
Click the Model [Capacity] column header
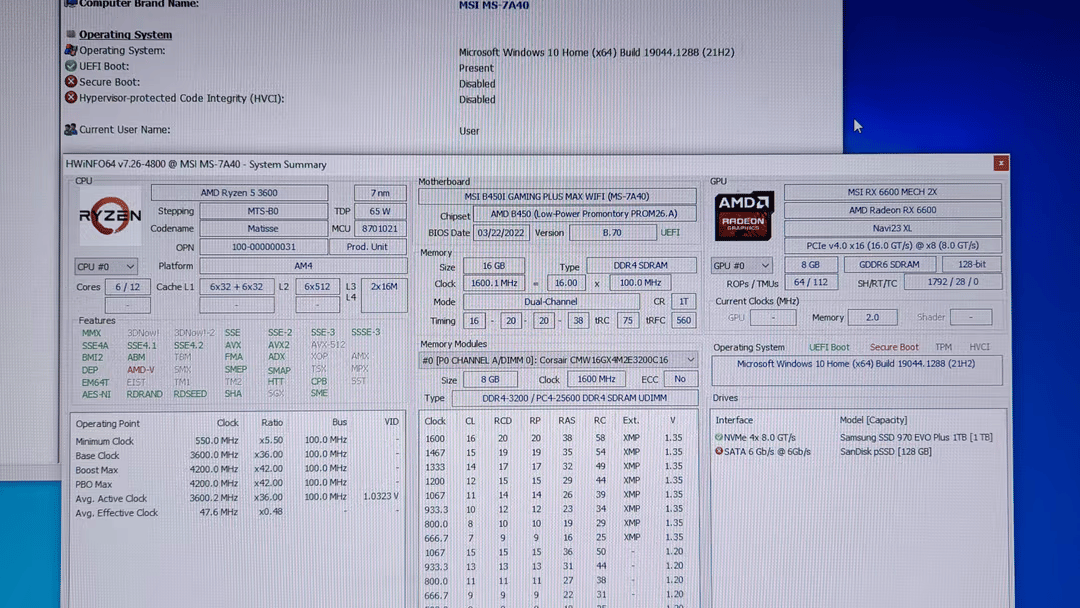point(873,420)
